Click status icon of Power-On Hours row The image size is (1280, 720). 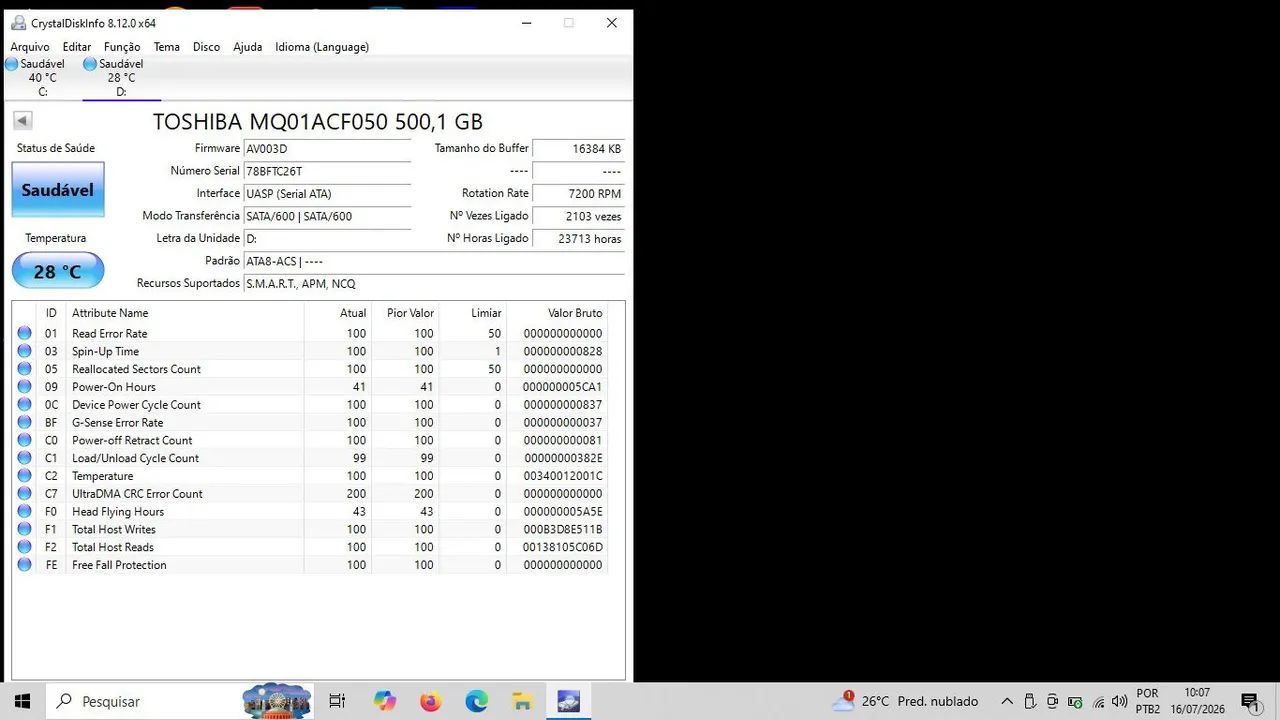[24, 387]
